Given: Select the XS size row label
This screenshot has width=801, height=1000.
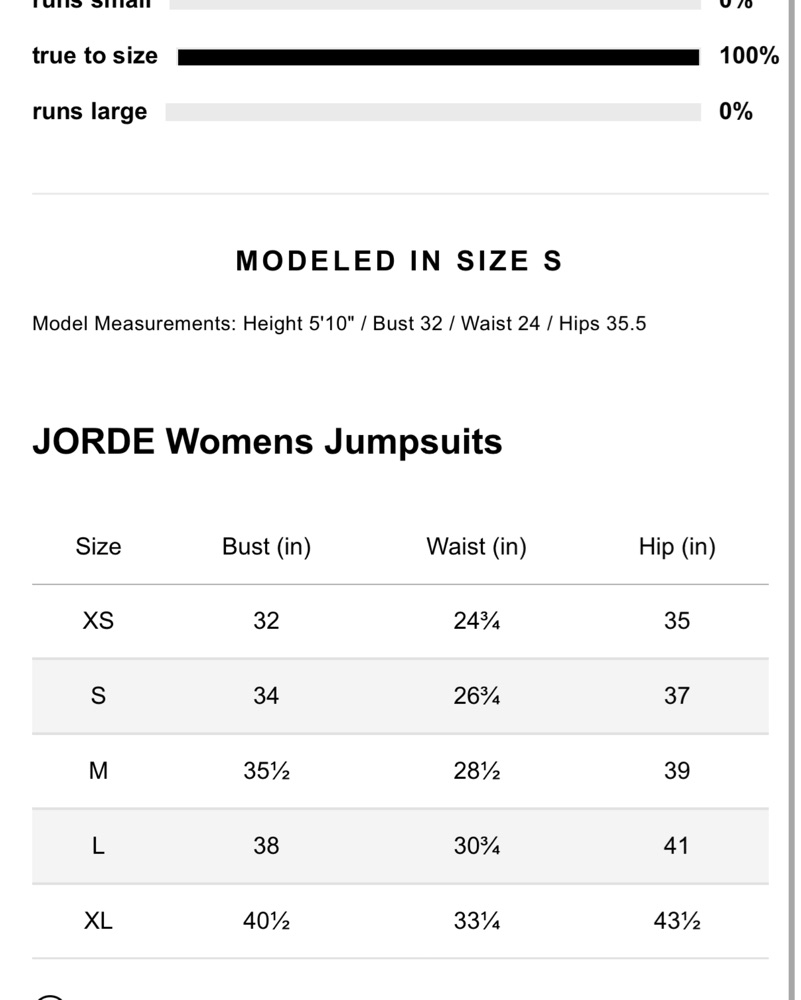Looking at the screenshot, I should [x=98, y=621].
